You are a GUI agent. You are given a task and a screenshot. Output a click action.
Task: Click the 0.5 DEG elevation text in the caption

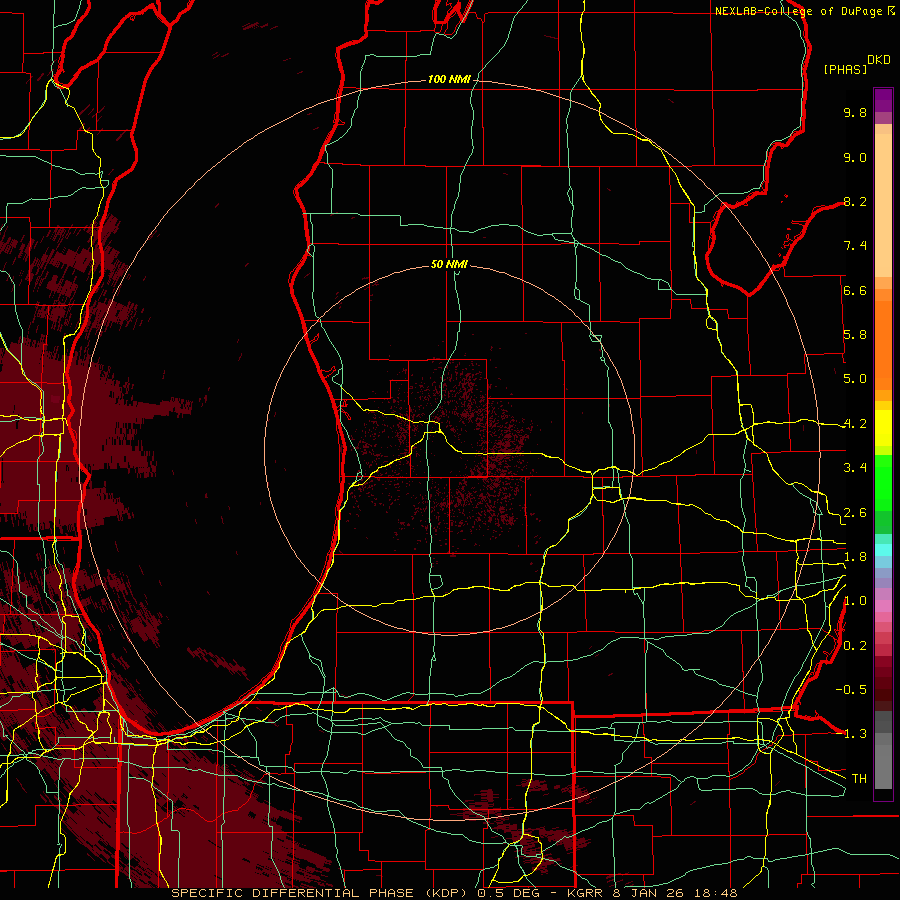pos(510,893)
